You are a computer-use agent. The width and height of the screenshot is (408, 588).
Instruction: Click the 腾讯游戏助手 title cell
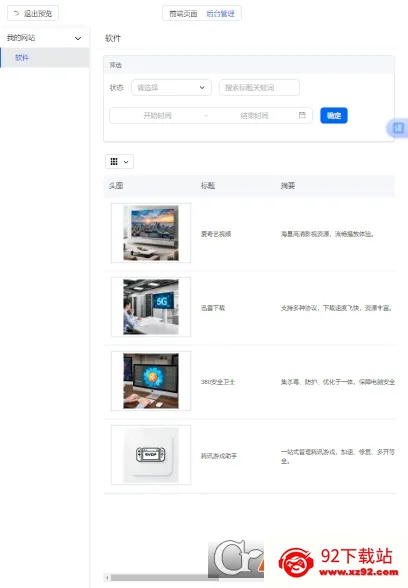[x=219, y=456]
